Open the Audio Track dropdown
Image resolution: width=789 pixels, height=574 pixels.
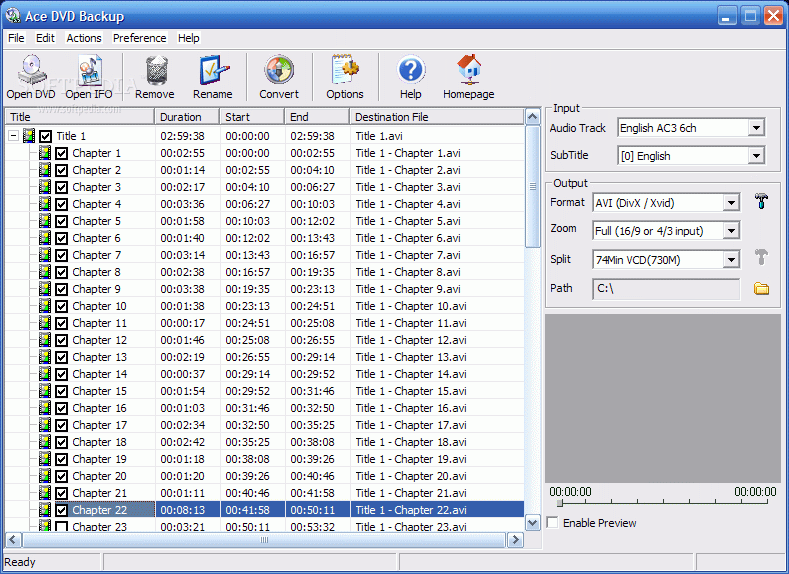[756, 128]
